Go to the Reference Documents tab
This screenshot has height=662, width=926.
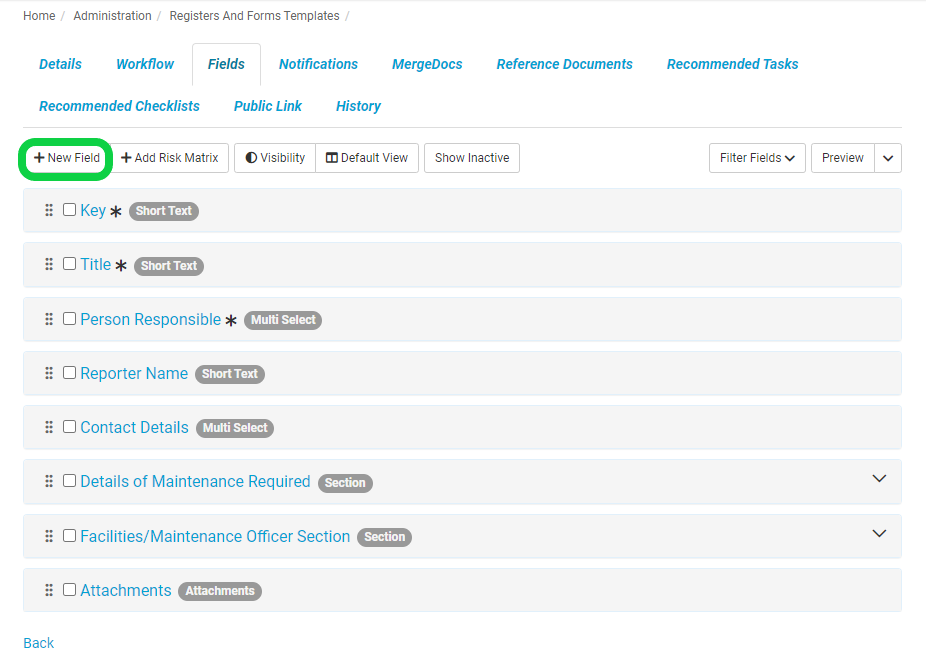[x=565, y=64]
